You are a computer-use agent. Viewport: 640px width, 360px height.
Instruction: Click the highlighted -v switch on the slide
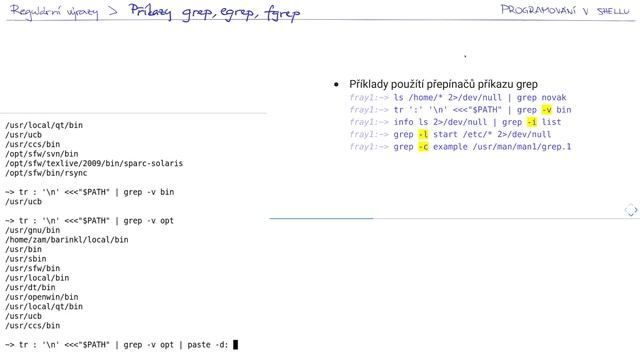point(547,110)
